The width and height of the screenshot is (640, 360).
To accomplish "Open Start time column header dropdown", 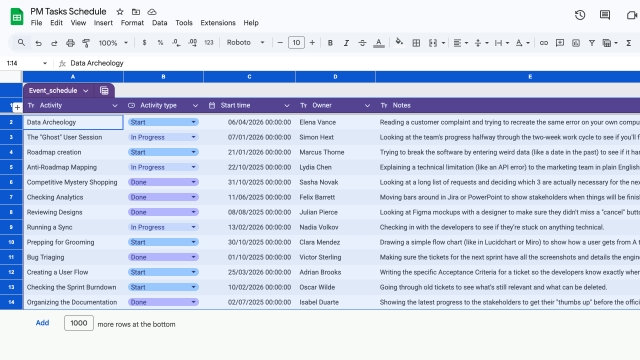I will (x=287, y=106).
